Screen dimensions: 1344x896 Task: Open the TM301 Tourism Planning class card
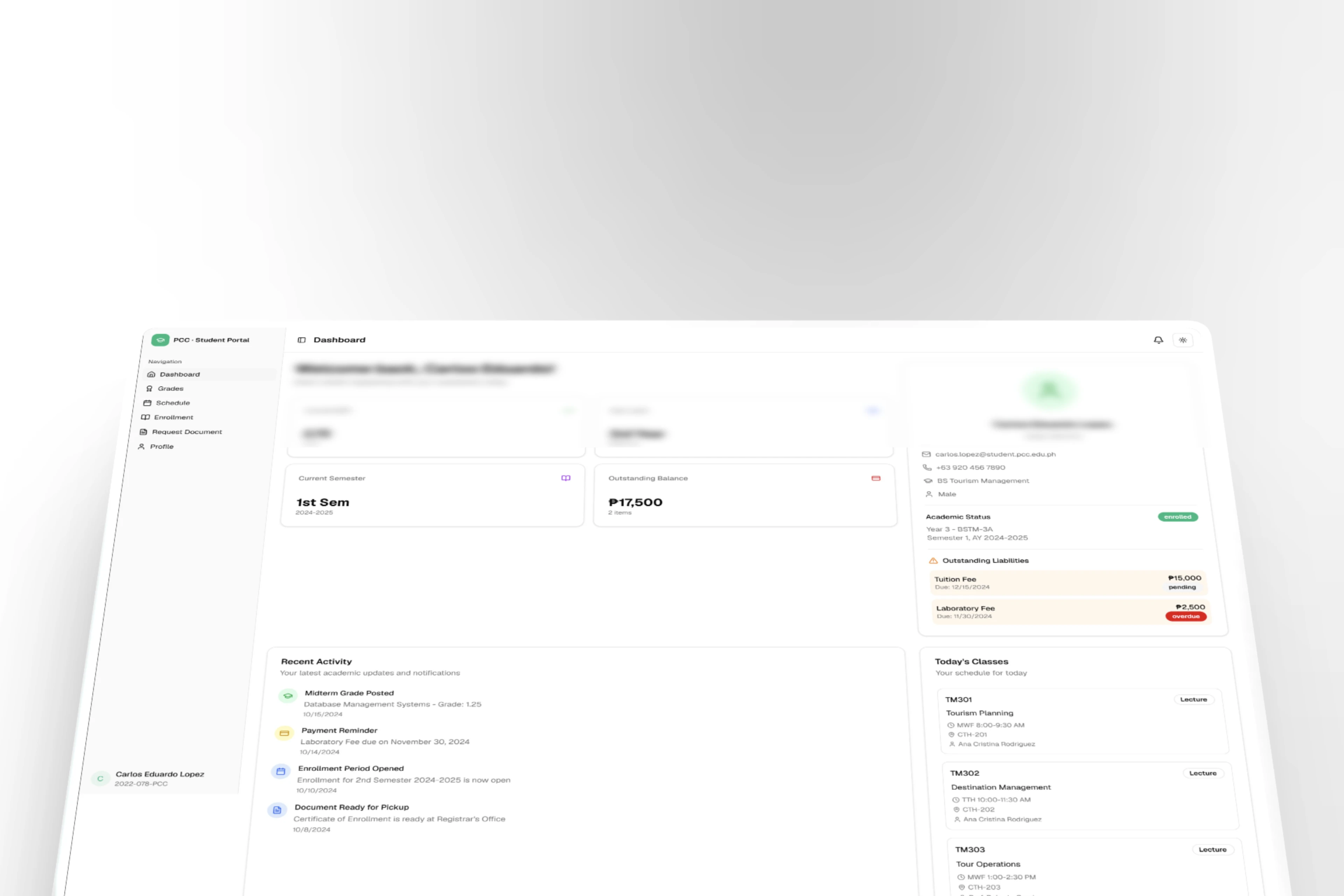point(1083,721)
